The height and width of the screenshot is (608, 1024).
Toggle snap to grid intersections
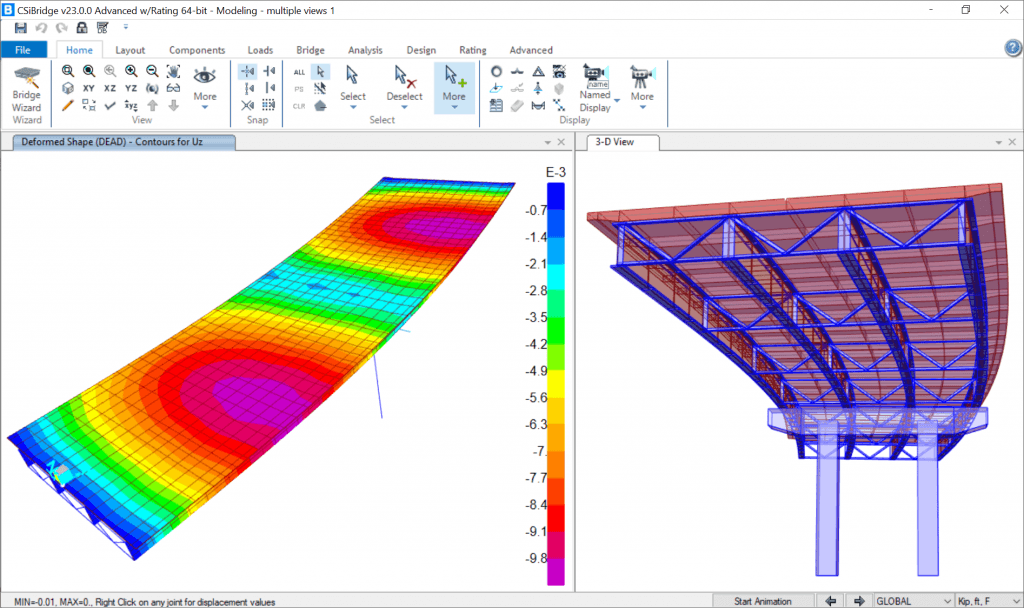(x=268, y=105)
